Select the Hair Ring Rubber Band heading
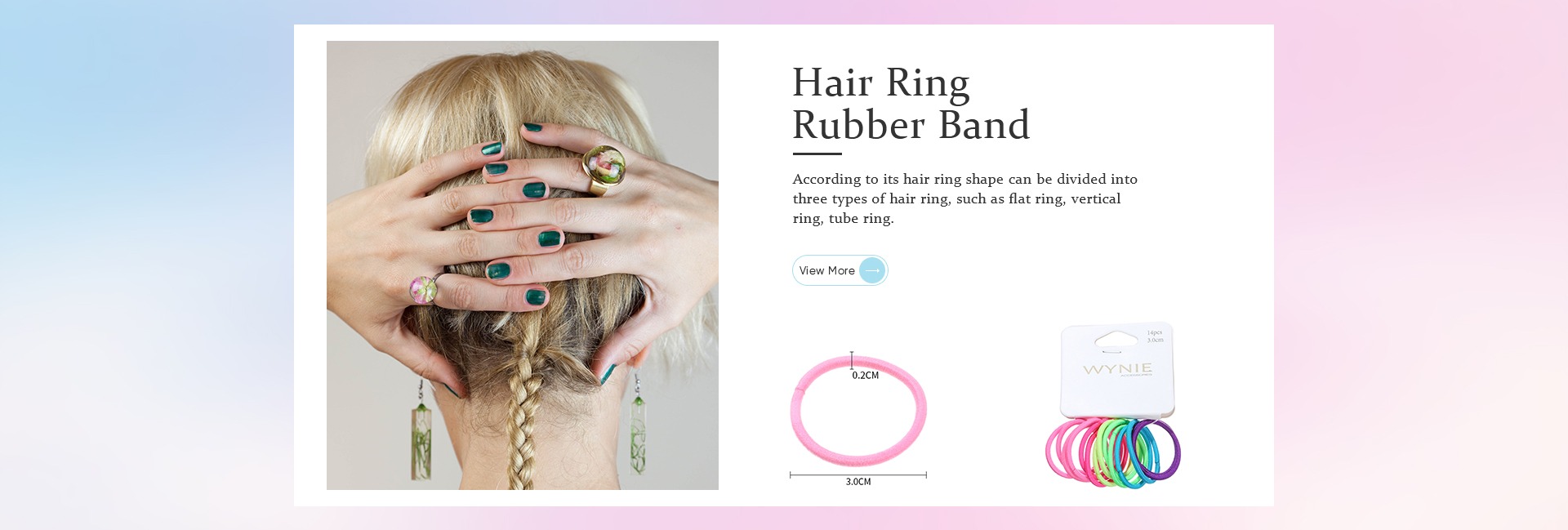This screenshot has width=1568, height=530. (911, 104)
